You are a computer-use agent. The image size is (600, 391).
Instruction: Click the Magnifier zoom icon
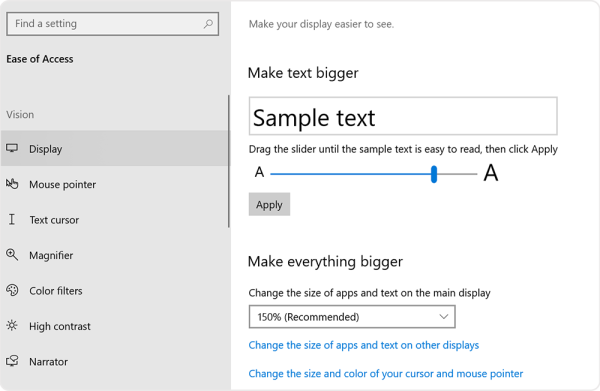click(12, 255)
